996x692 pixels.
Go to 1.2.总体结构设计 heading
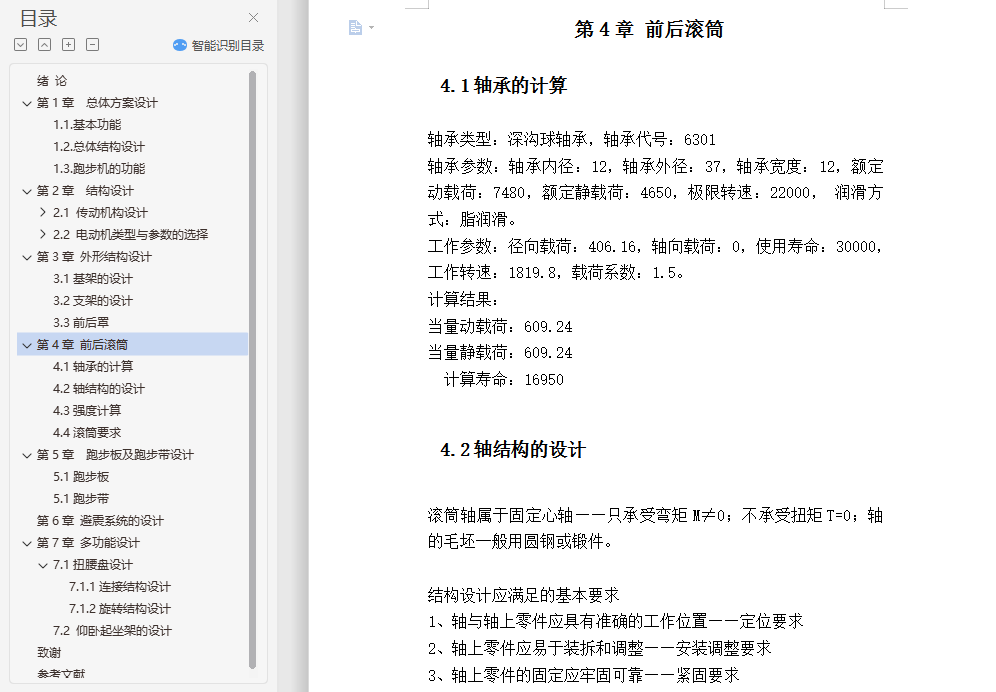pos(99,147)
